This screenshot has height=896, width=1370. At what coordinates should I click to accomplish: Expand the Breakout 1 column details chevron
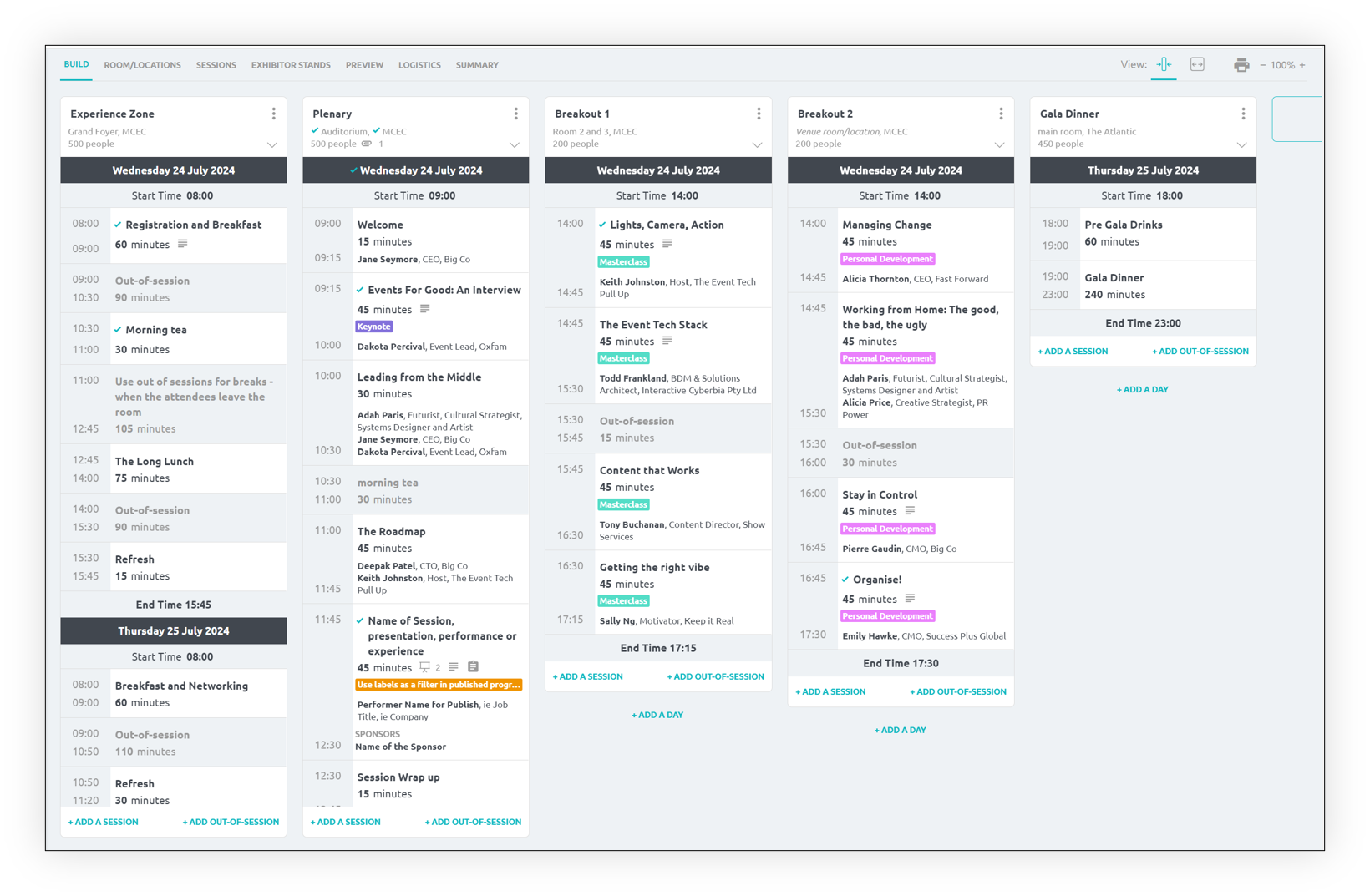click(x=758, y=144)
